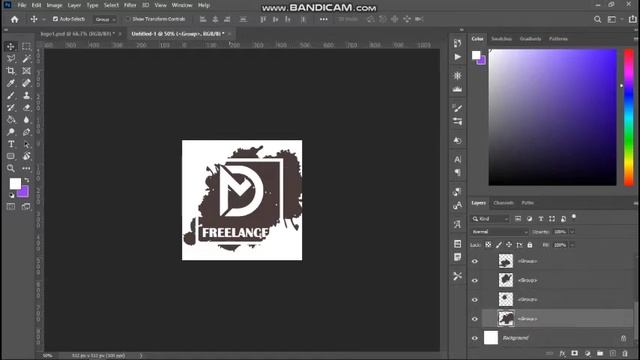The height and width of the screenshot is (360, 640).
Task: Open the layer filter Kind dropdown
Action: point(490,219)
